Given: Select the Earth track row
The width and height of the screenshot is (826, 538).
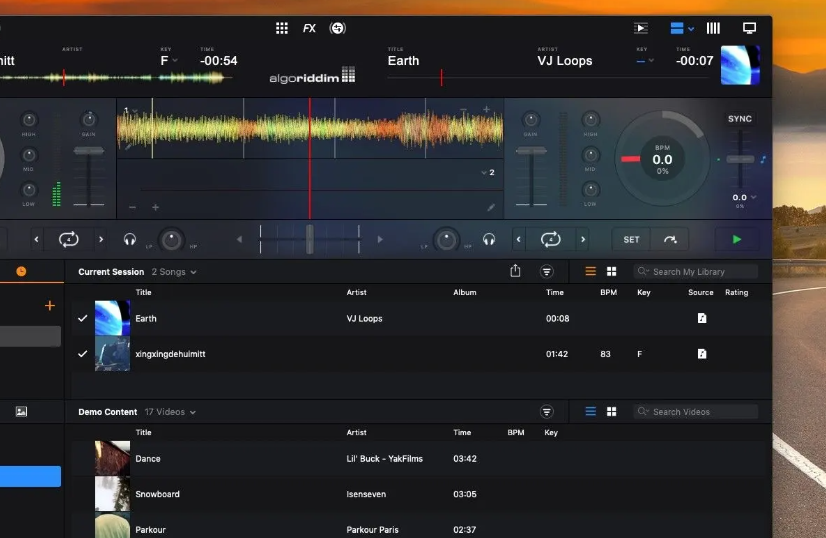Looking at the screenshot, I should coord(419,318).
